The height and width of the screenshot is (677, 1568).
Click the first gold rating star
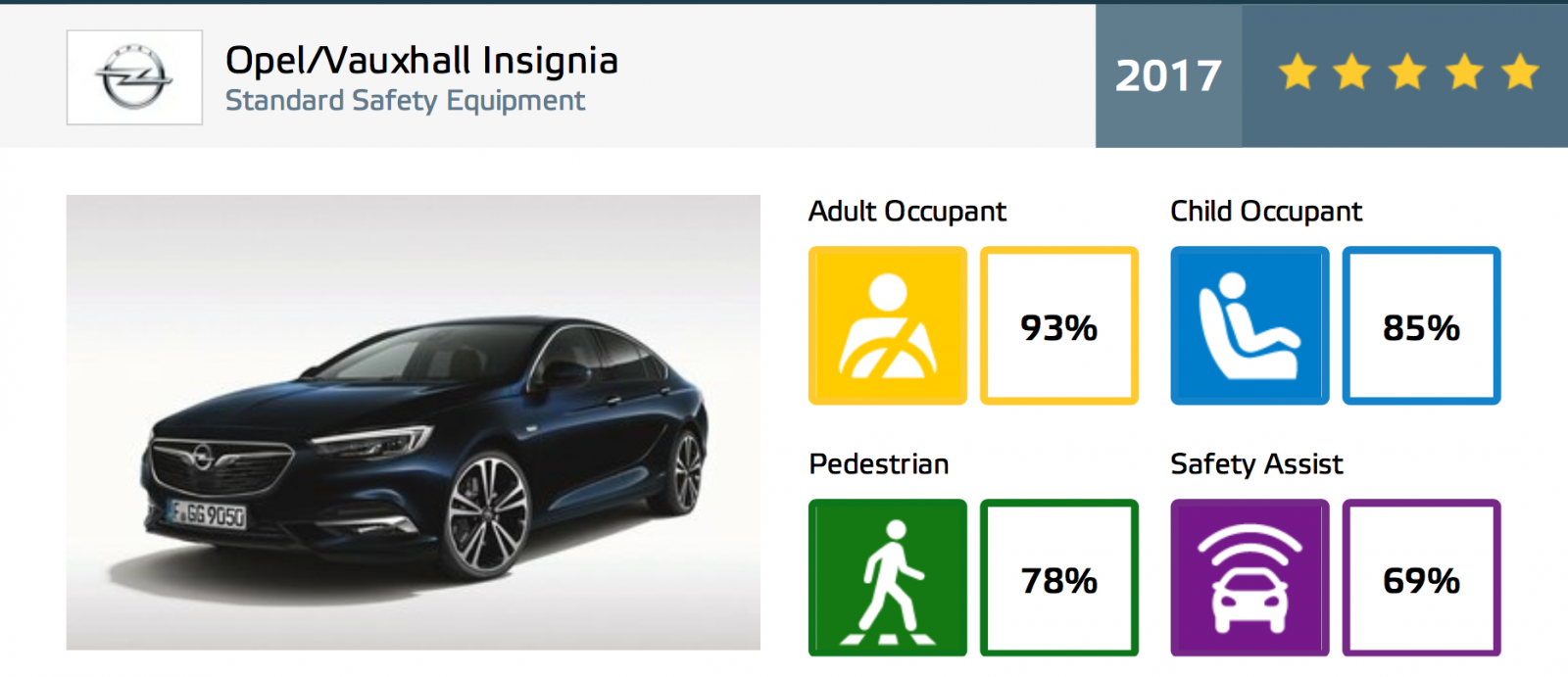[1298, 73]
